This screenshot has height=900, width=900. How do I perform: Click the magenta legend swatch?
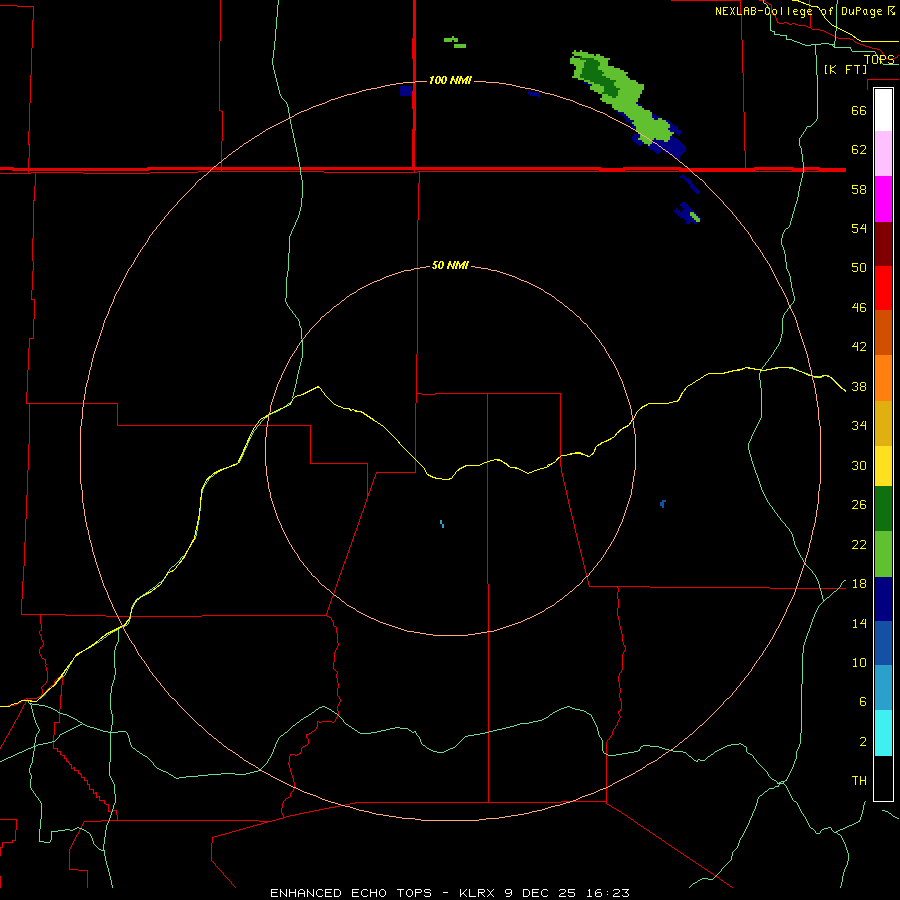point(883,199)
